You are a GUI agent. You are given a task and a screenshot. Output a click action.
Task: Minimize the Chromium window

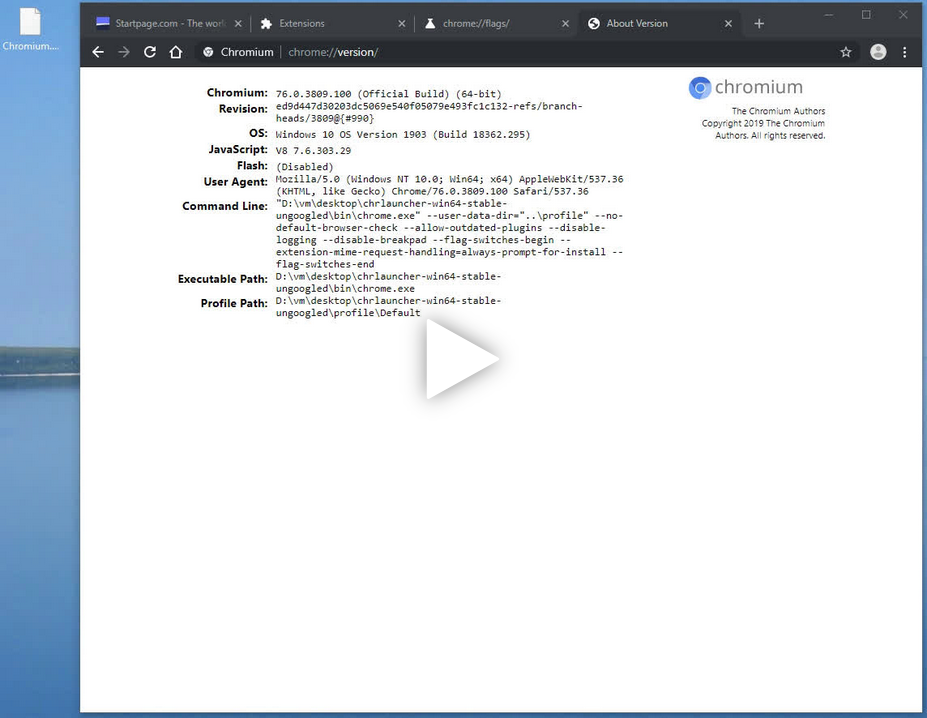click(x=829, y=15)
